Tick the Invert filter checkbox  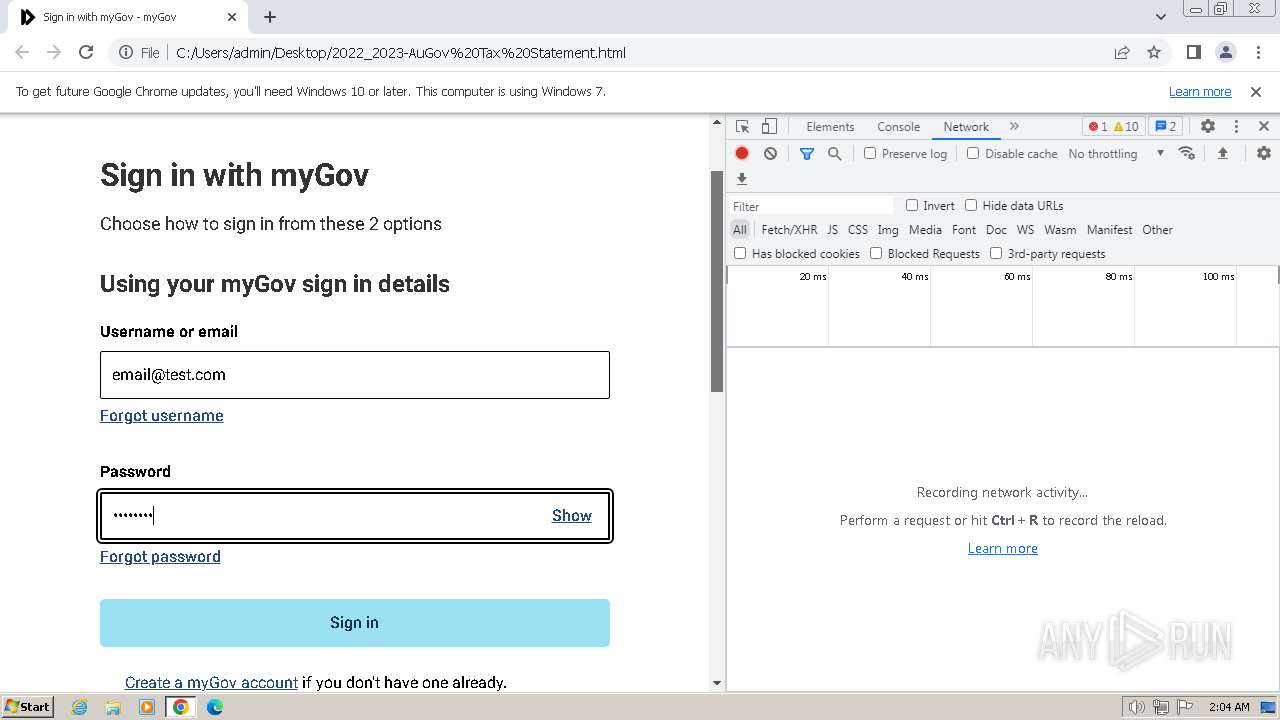coord(912,205)
